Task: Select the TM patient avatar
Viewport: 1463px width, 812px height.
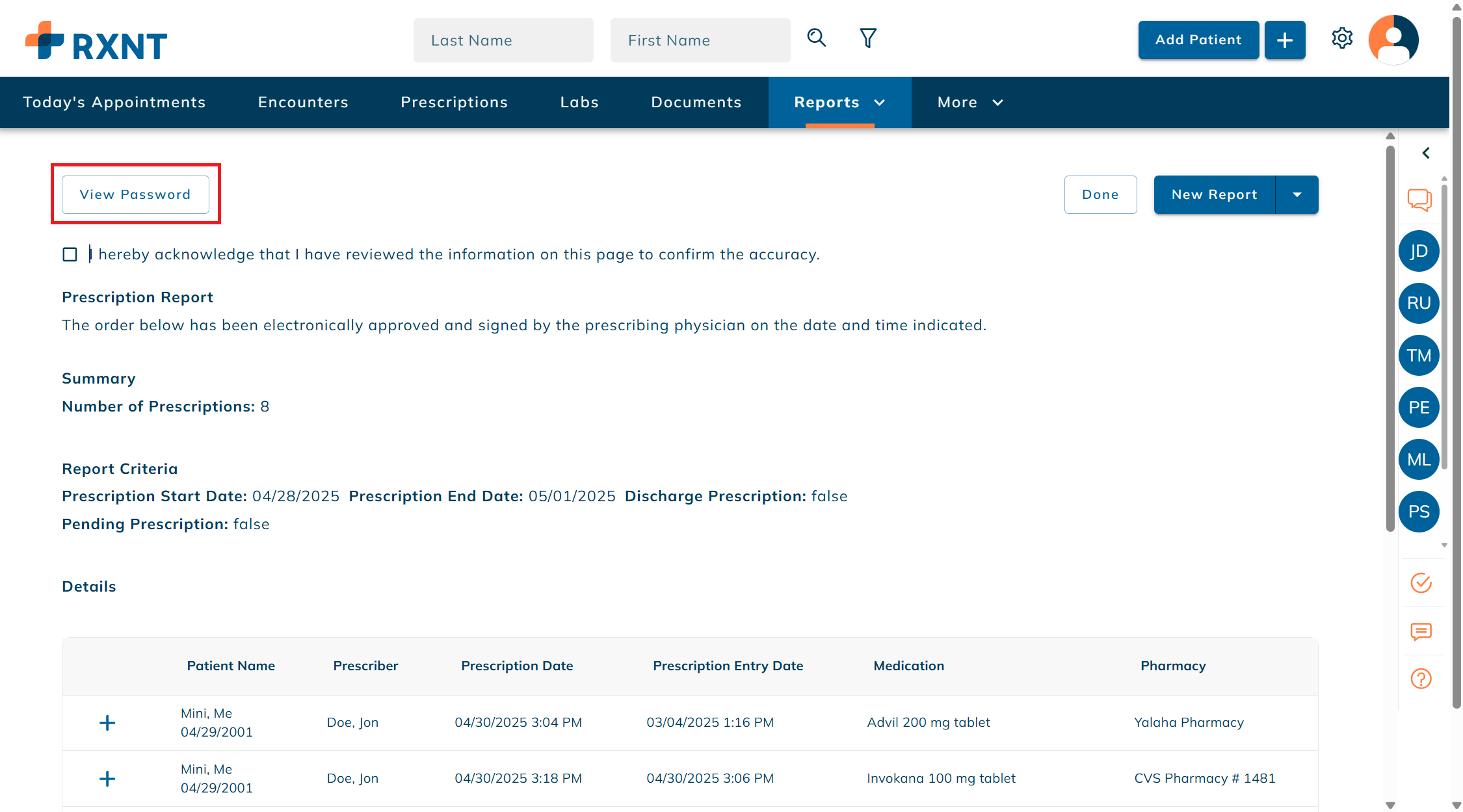Action: click(x=1419, y=355)
